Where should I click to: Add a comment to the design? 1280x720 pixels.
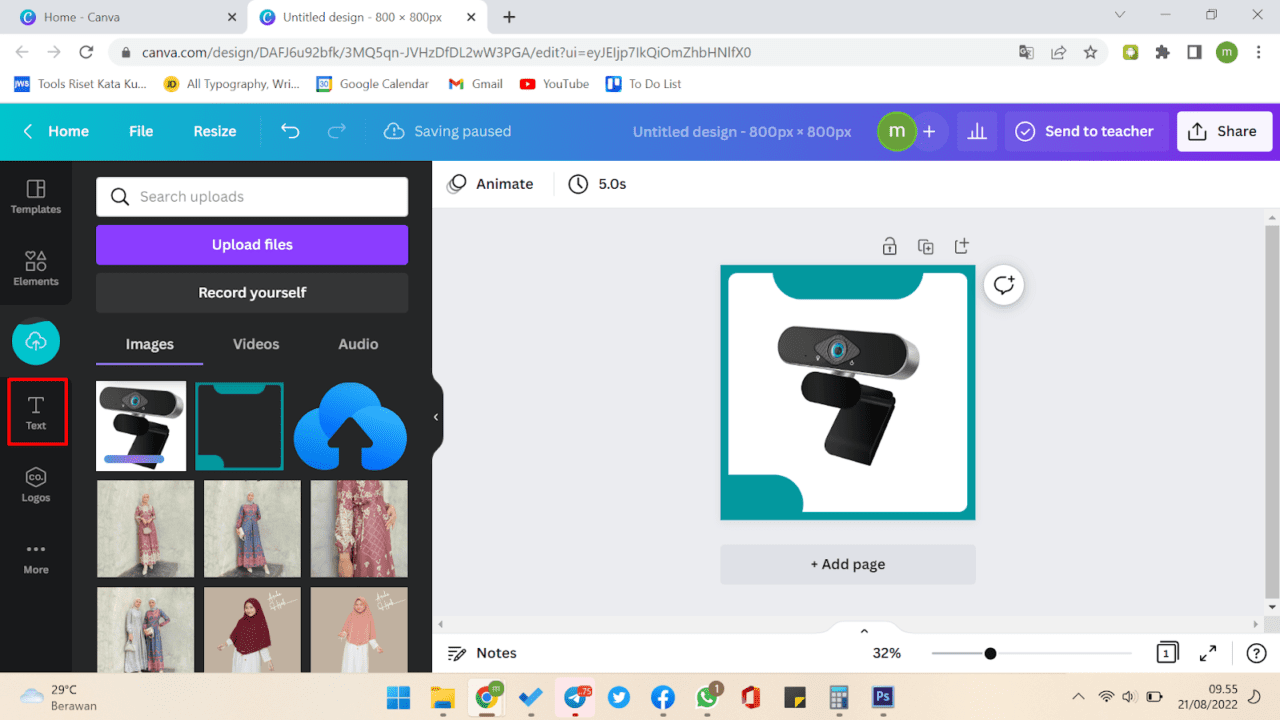click(1003, 284)
